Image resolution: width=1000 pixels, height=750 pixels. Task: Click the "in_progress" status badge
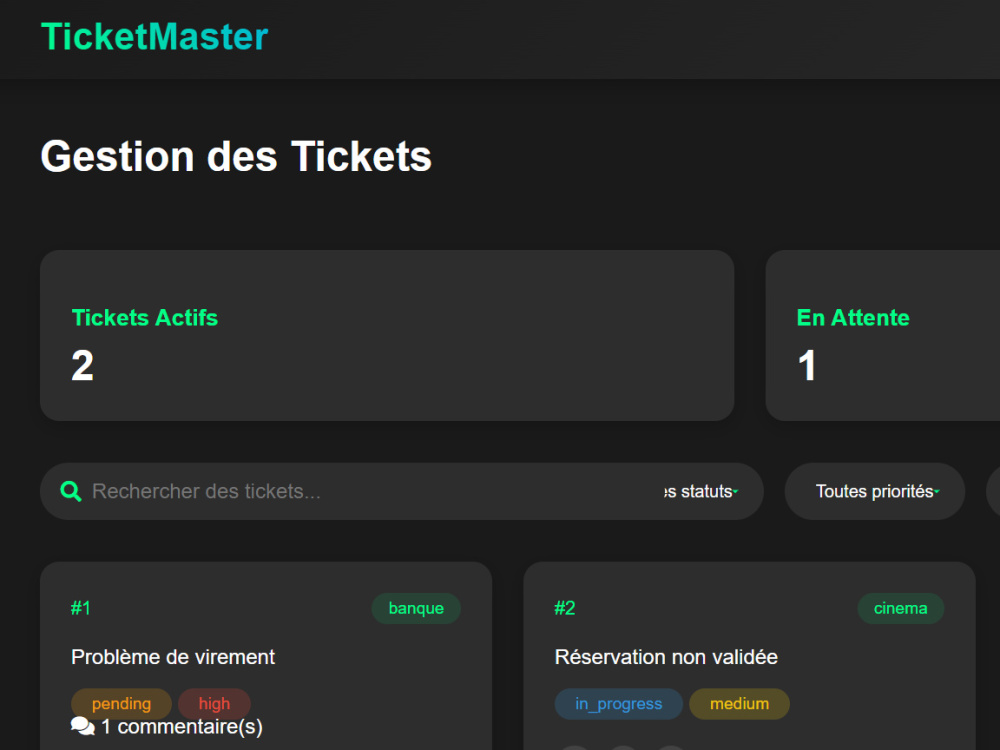618,704
